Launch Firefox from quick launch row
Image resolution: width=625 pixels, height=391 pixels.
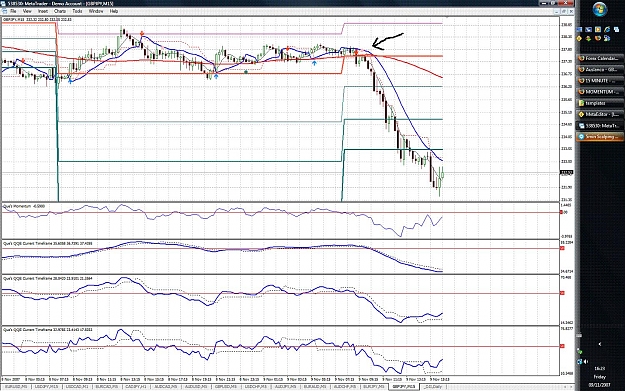pos(598,39)
